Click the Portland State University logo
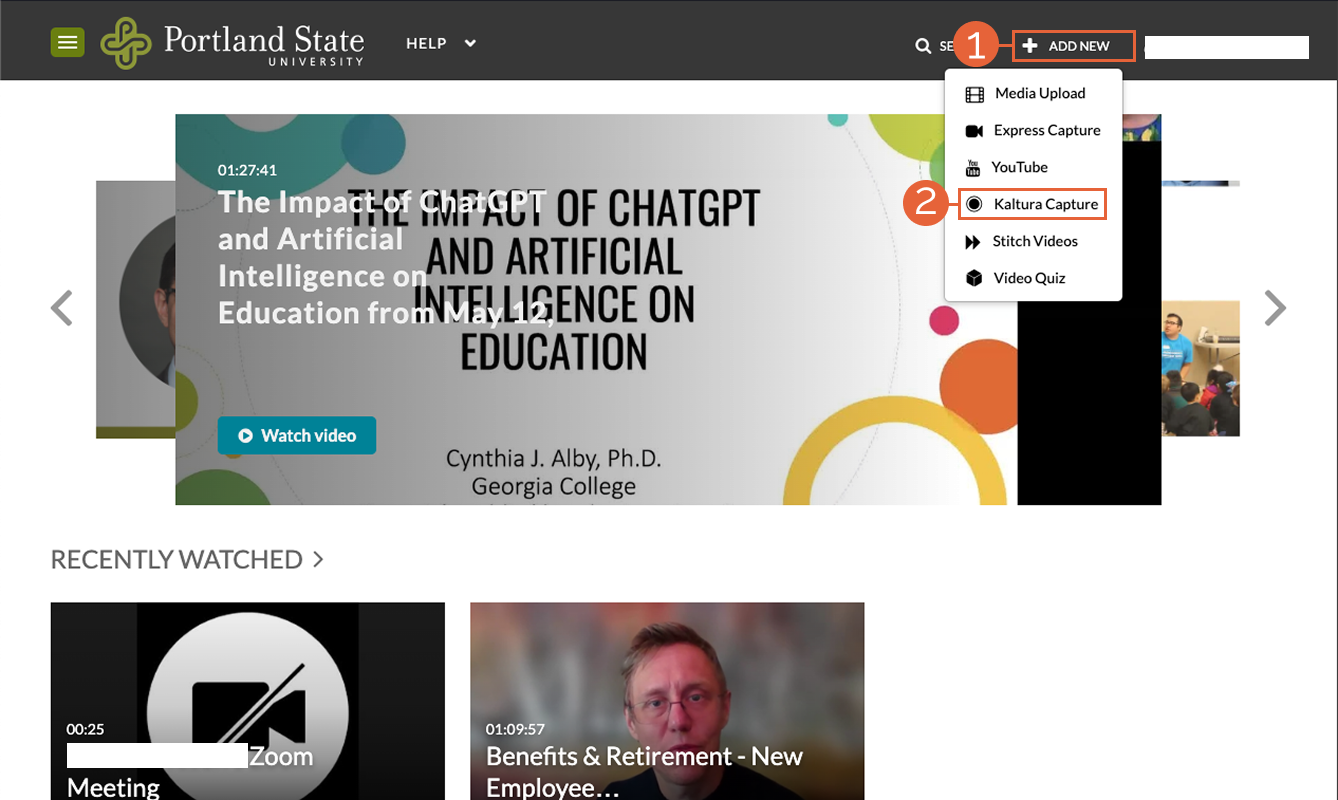The image size is (1338, 800). coord(232,43)
